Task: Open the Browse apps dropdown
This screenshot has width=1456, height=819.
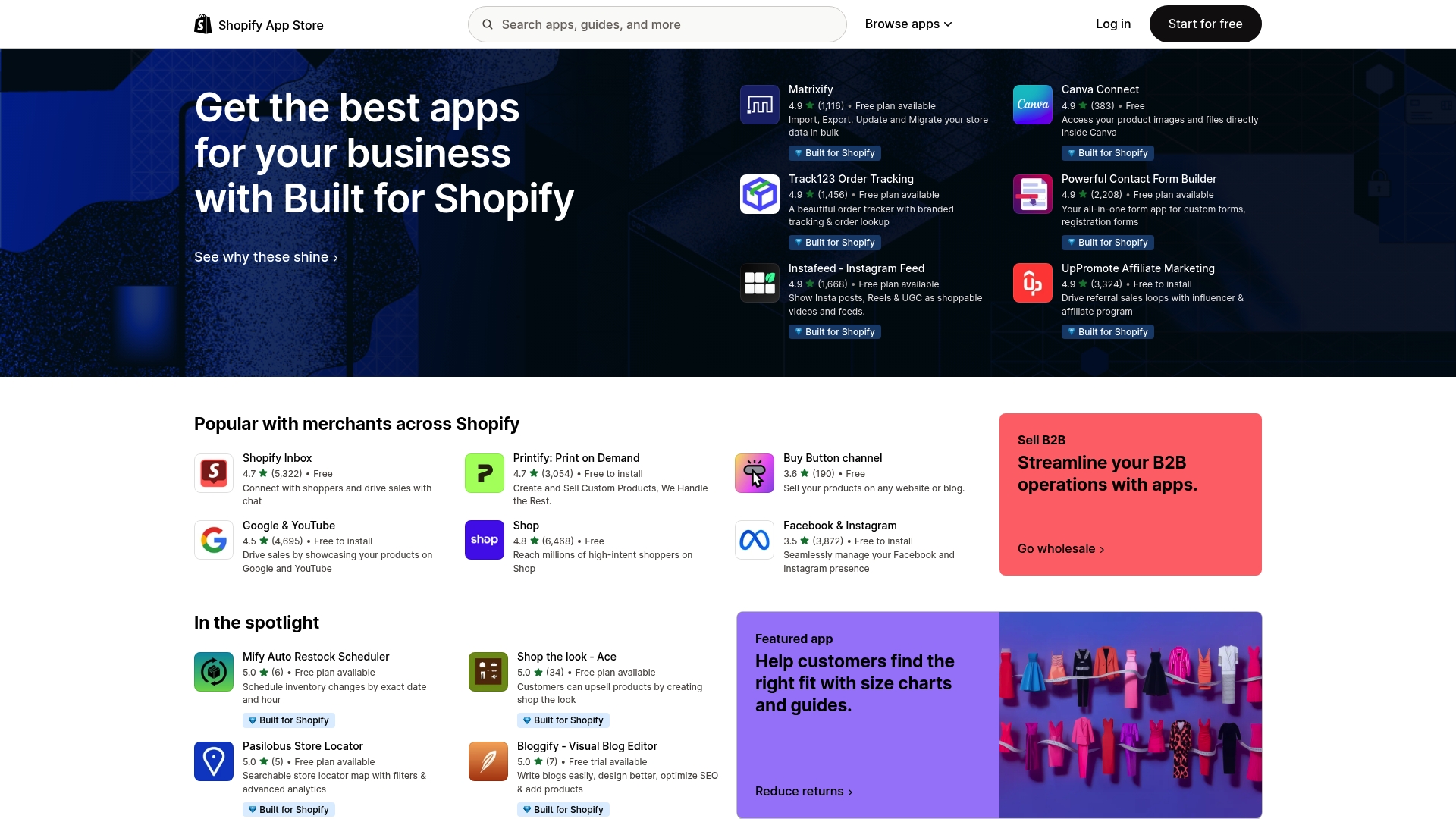Action: [x=908, y=24]
